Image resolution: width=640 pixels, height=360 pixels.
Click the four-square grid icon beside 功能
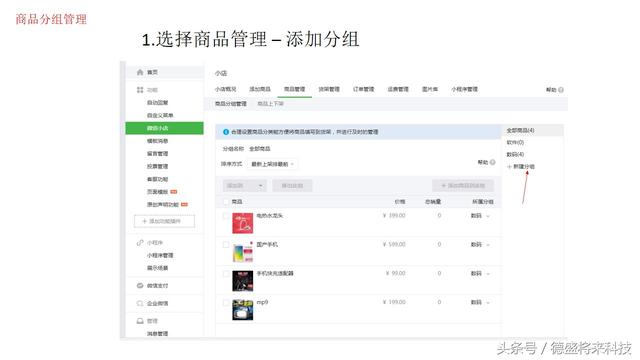point(140,90)
